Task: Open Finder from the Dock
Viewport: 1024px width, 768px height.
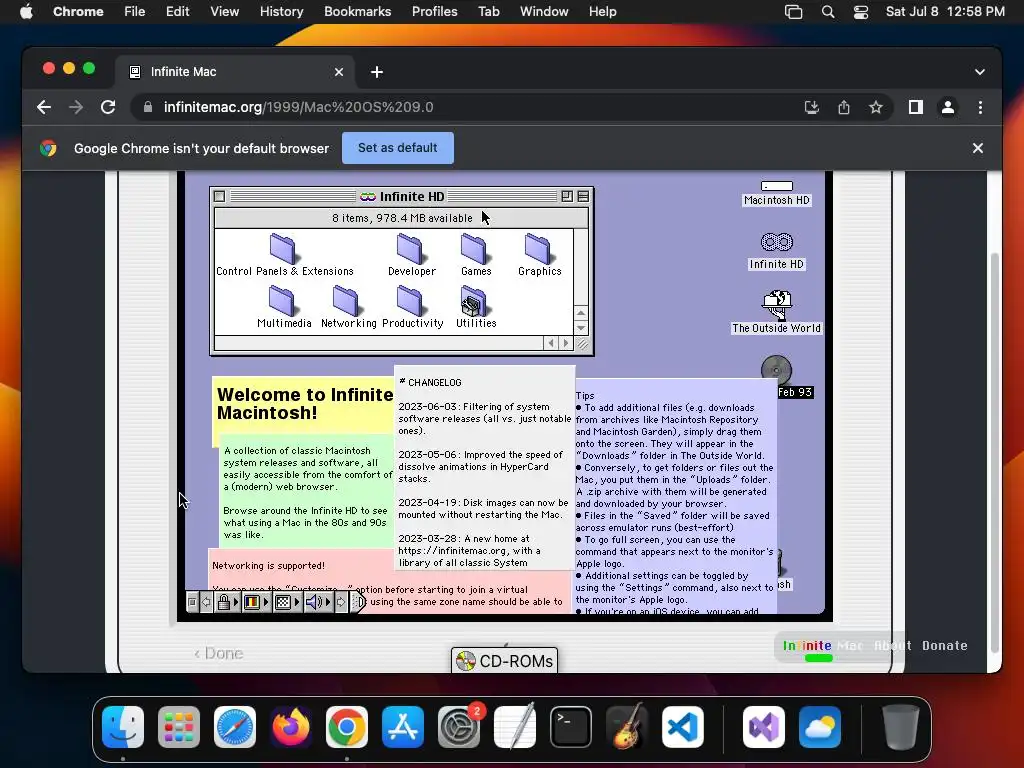Action: pyautogui.click(x=123, y=727)
